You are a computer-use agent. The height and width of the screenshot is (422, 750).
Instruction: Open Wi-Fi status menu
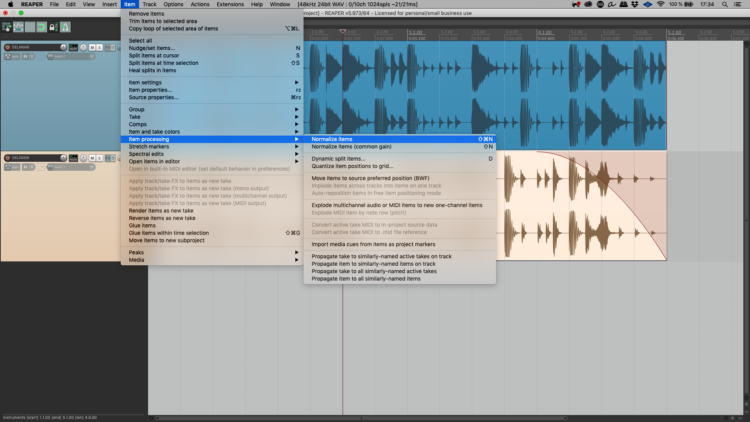point(661,4)
